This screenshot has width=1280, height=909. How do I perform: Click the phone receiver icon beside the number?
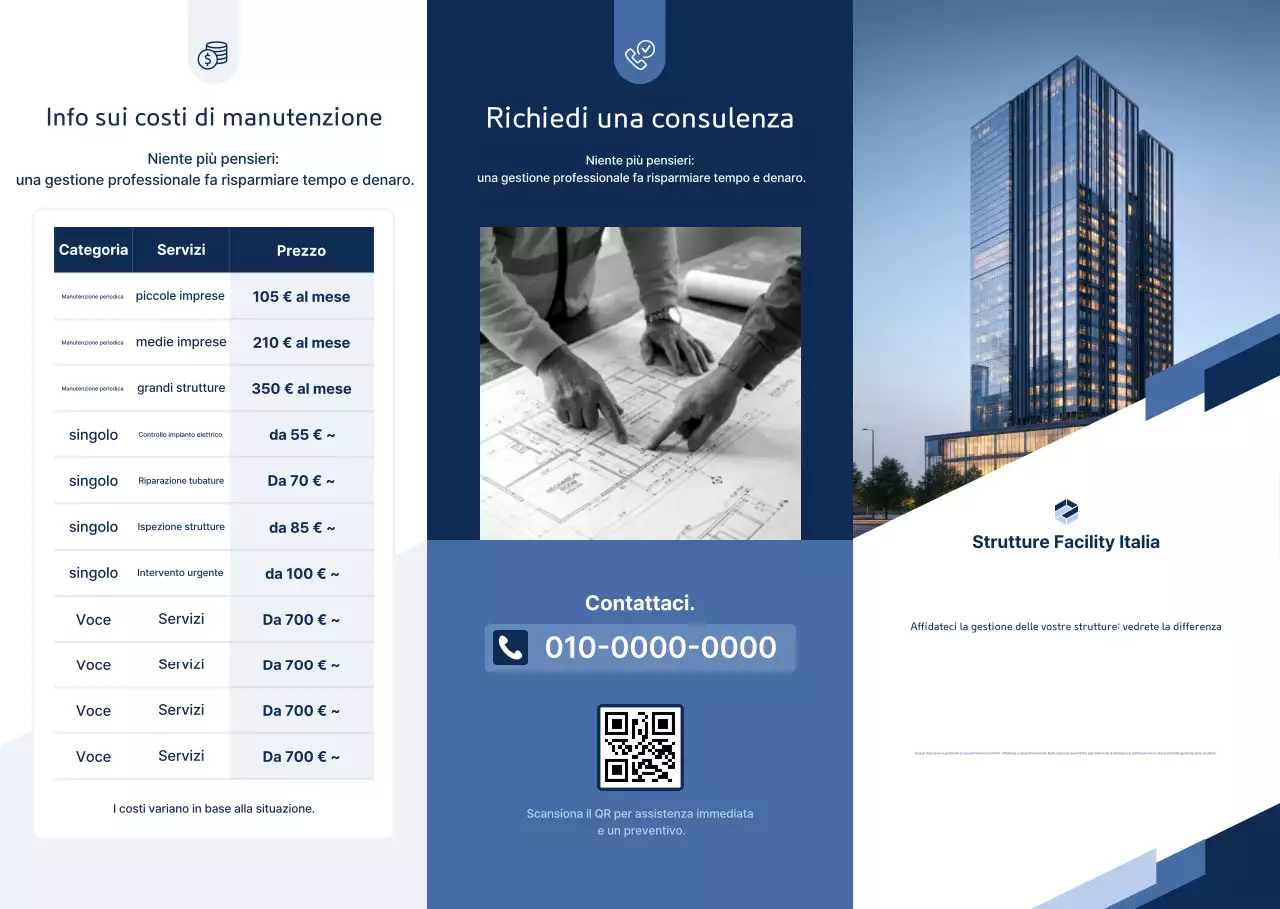click(x=510, y=647)
